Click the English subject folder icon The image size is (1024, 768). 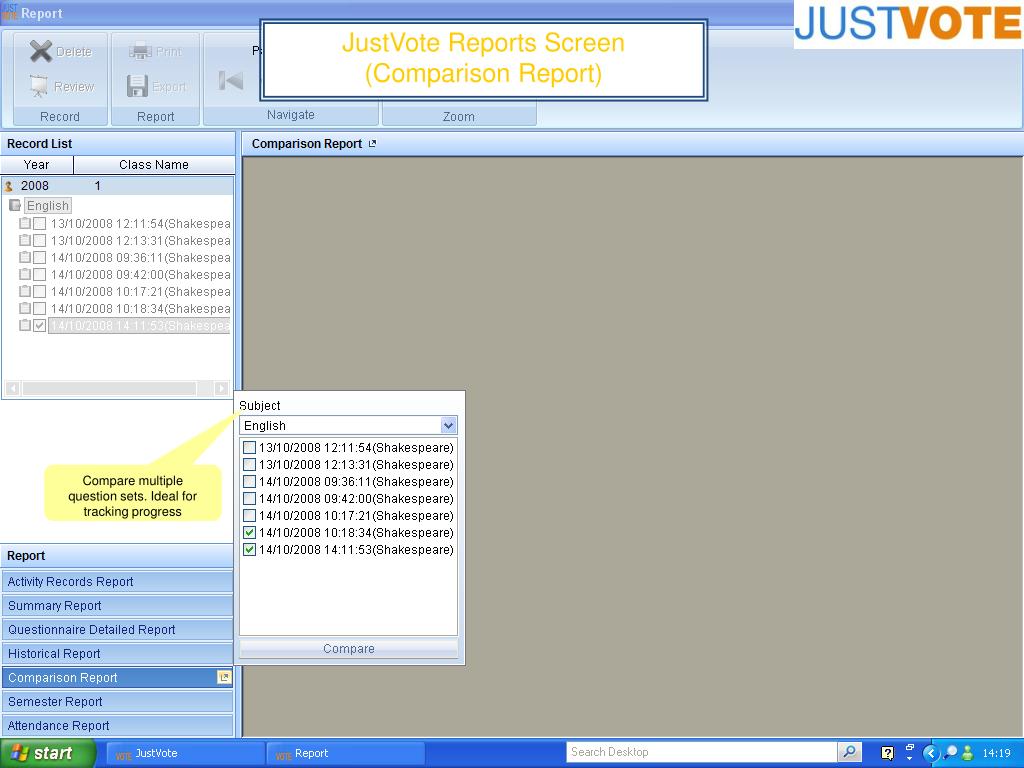pos(14,206)
